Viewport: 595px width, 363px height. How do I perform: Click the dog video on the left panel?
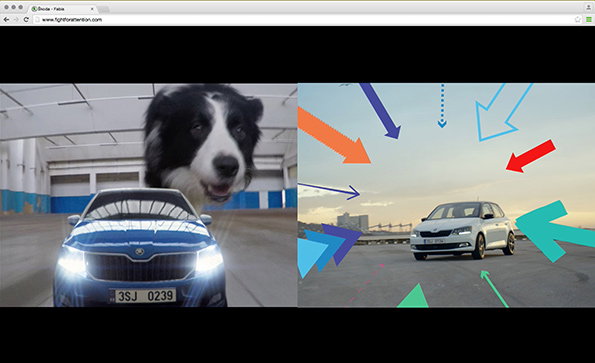[x=148, y=195]
